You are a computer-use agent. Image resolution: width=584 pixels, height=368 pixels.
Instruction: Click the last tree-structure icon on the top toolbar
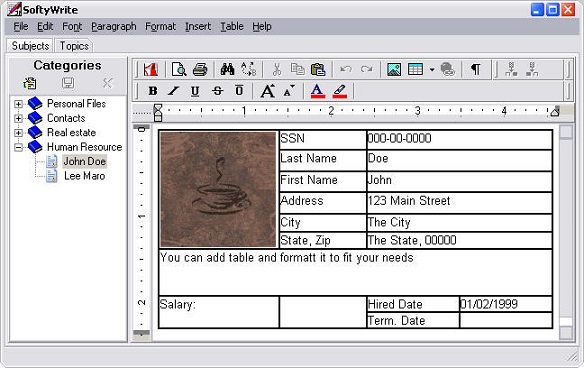[532, 69]
